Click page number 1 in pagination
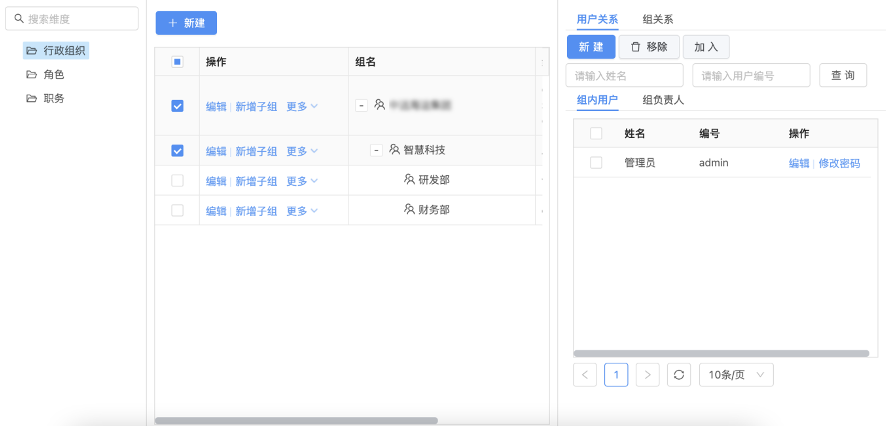Screen dimensions: 890x426 point(616,375)
